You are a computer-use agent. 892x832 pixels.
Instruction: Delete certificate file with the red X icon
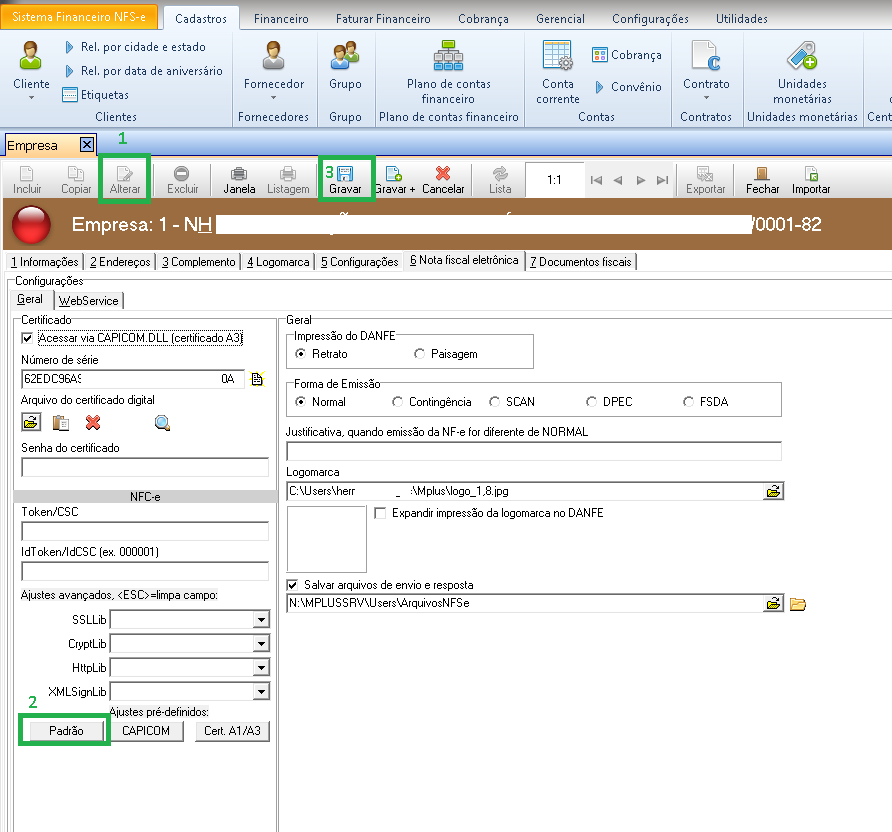[x=93, y=423]
